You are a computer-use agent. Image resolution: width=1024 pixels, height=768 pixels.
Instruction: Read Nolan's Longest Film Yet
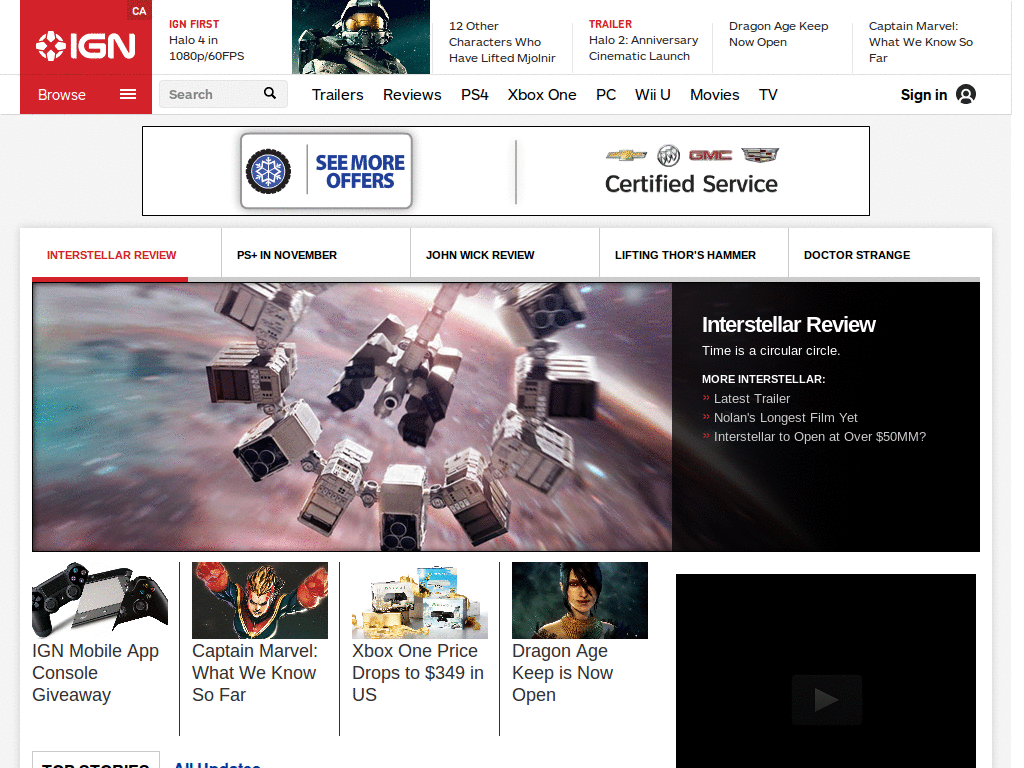coord(786,417)
